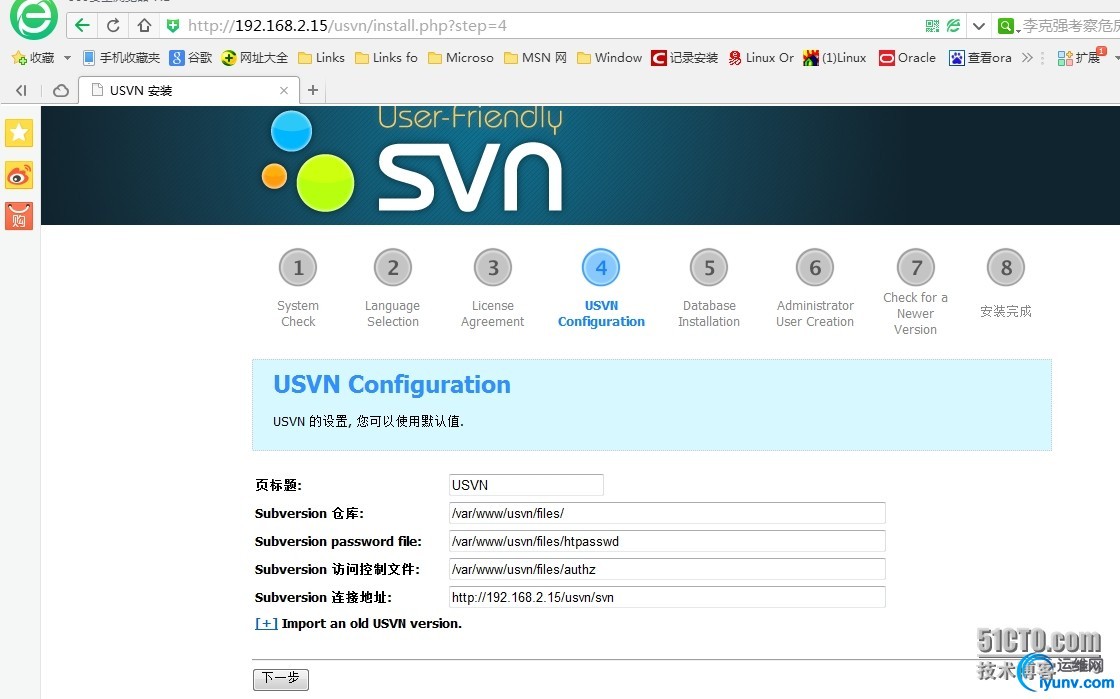Click step 6 Administrator User Creation circle
Viewport: 1120px width, 699px height.
point(815,268)
